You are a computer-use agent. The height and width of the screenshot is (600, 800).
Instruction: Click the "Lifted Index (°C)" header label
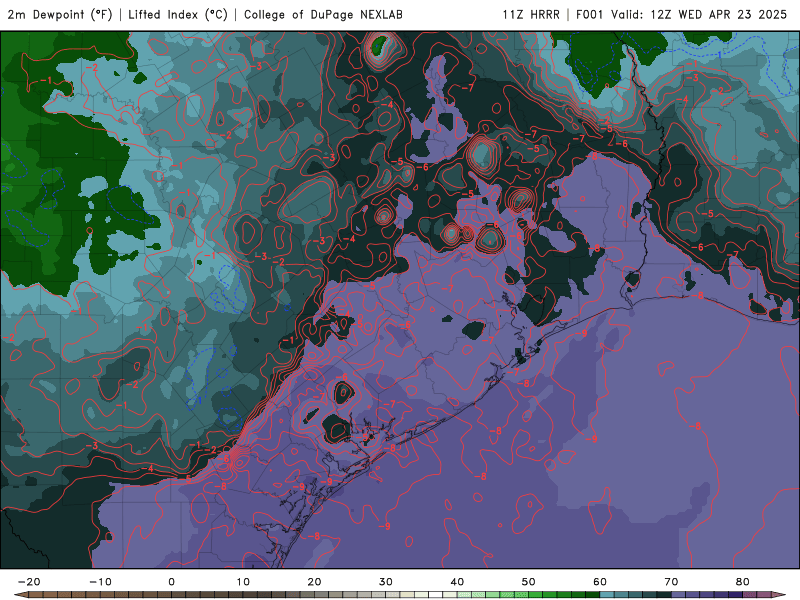tap(178, 15)
